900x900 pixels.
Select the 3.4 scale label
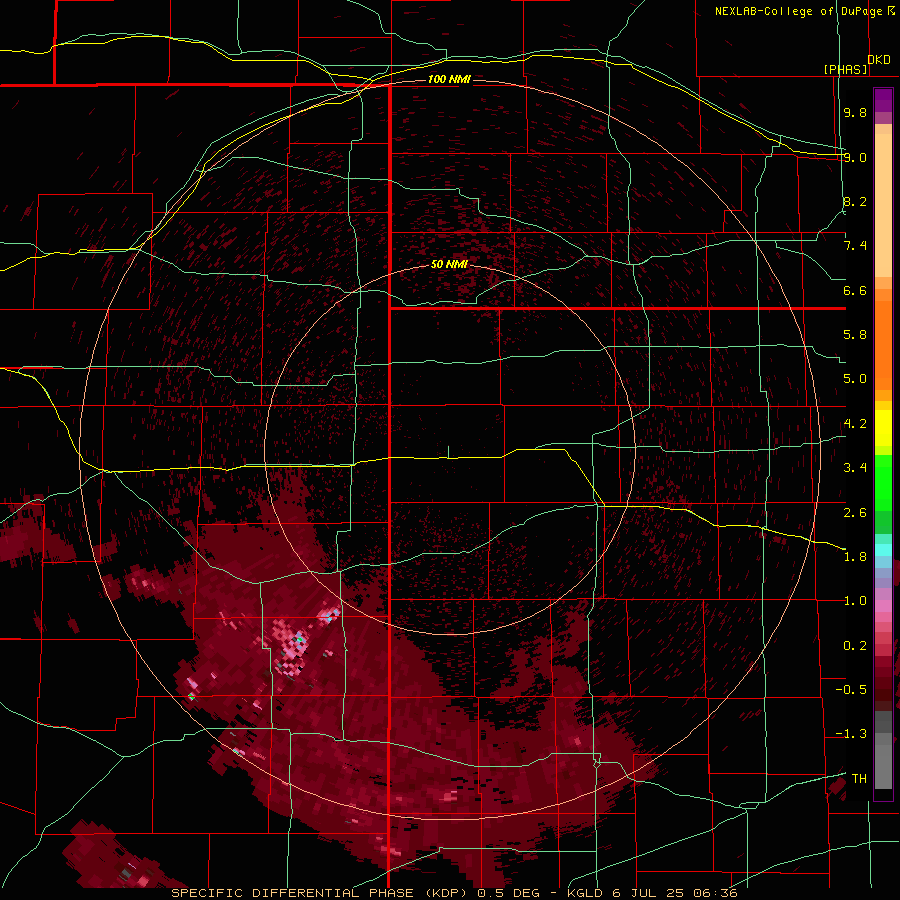[x=855, y=468]
